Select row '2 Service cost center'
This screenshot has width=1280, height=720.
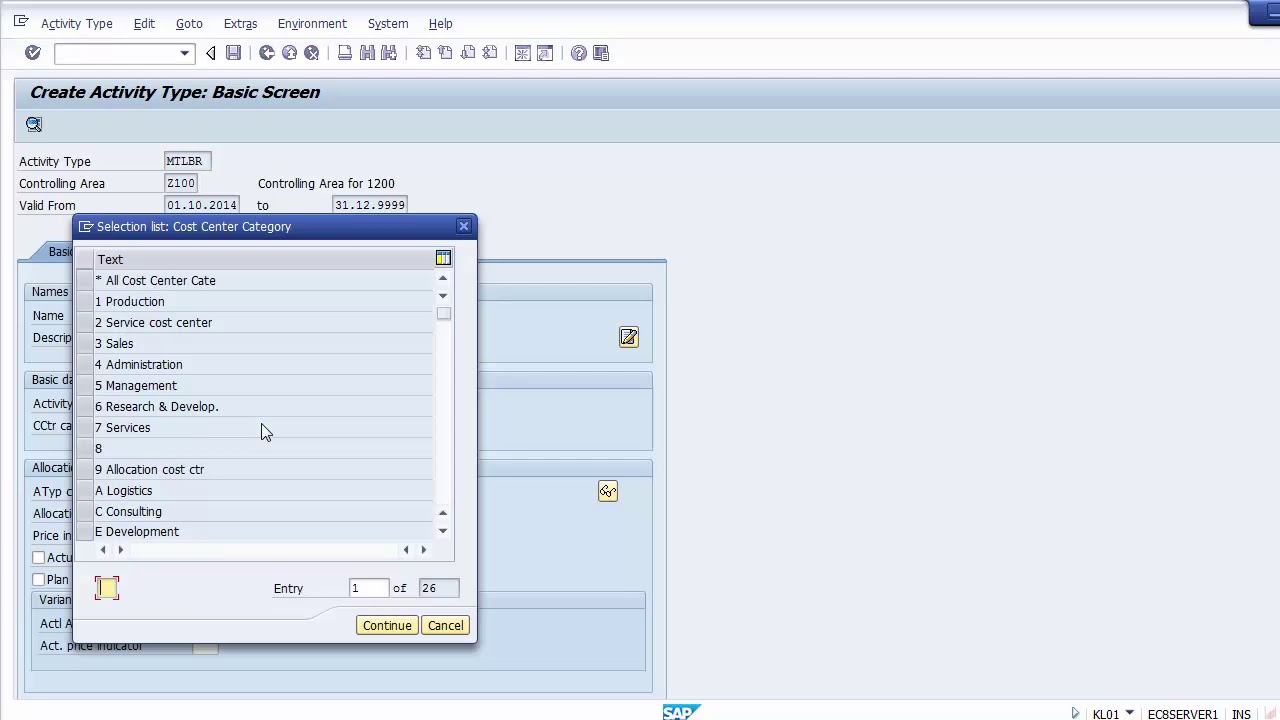click(263, 322)
